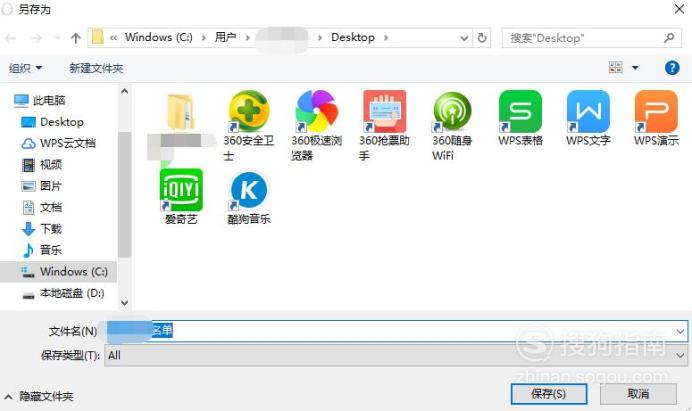Click Desktop in the address path
This screenshot has height=411, width=692.
(x=353, y=38)
